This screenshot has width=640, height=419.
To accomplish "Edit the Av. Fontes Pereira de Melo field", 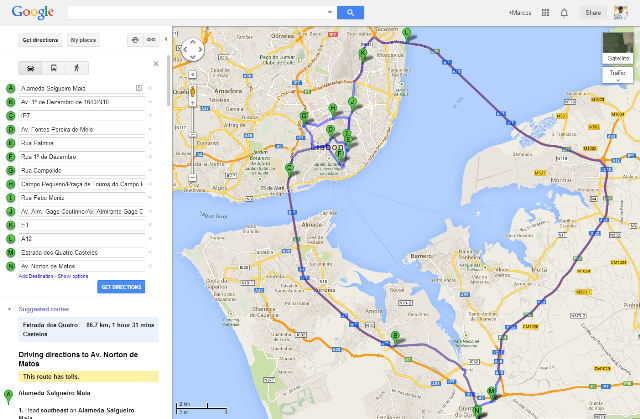I will (82, 129).
